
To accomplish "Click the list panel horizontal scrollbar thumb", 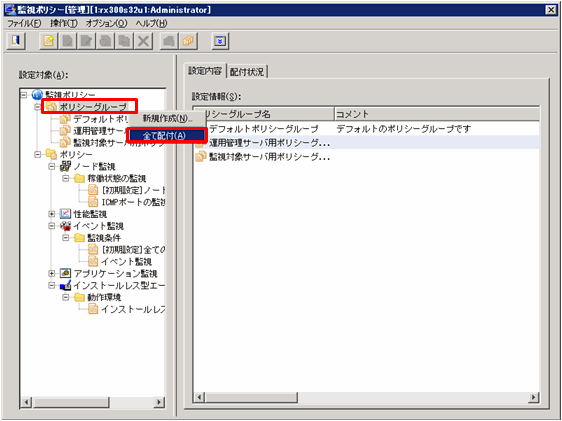I will tap(251, 397).
